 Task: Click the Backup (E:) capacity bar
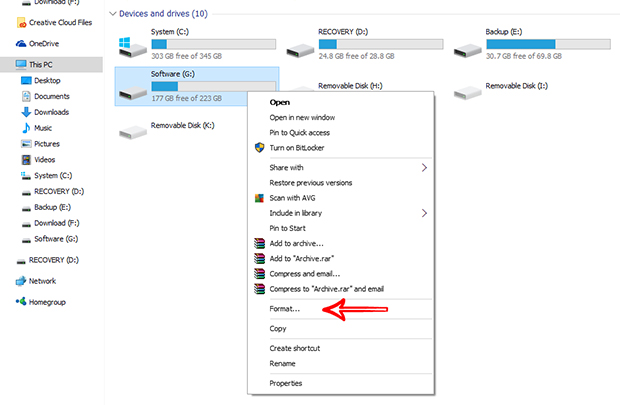[x=548, y=44]
